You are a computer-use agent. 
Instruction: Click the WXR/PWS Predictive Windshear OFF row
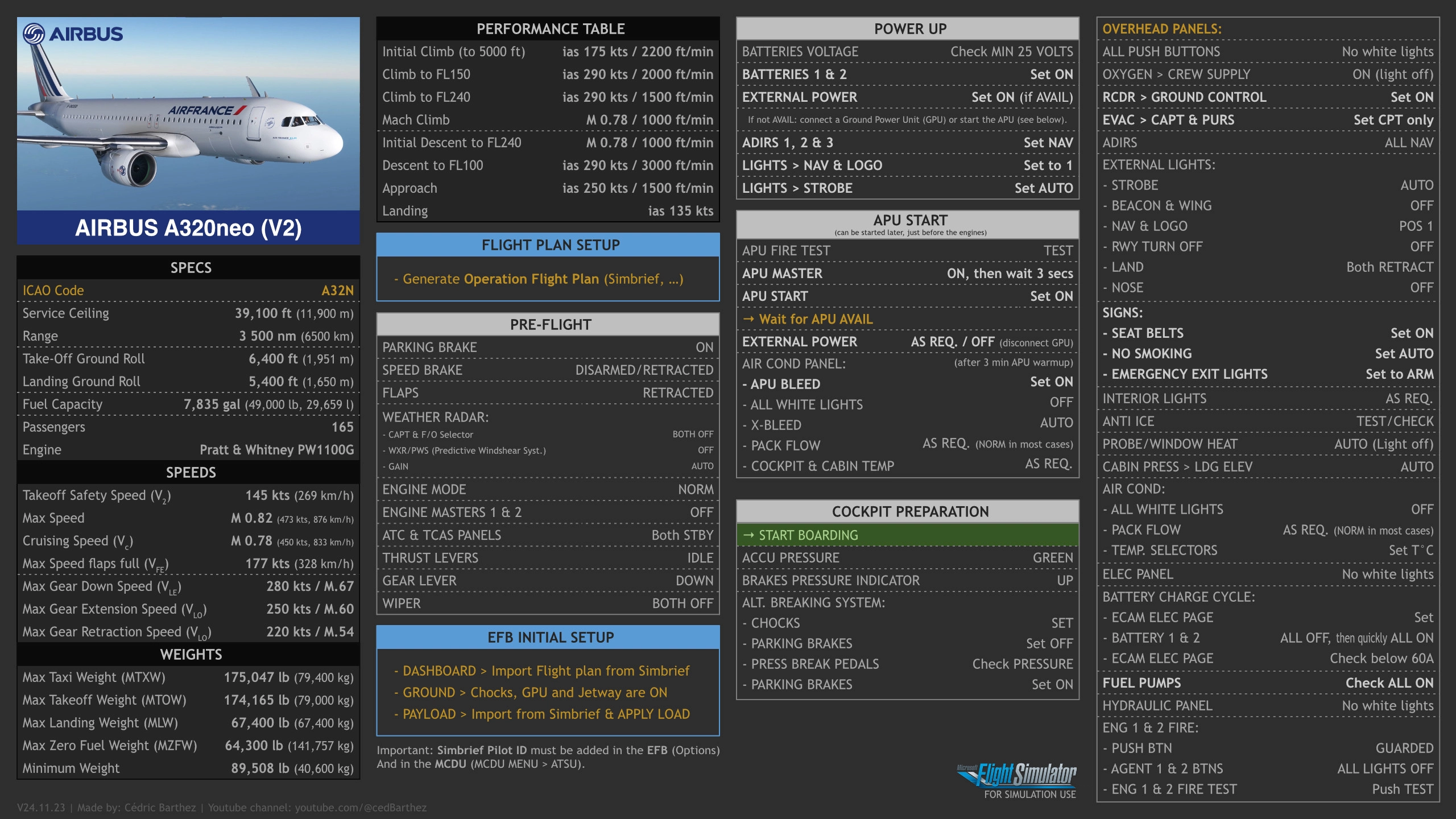coord(548,450)
